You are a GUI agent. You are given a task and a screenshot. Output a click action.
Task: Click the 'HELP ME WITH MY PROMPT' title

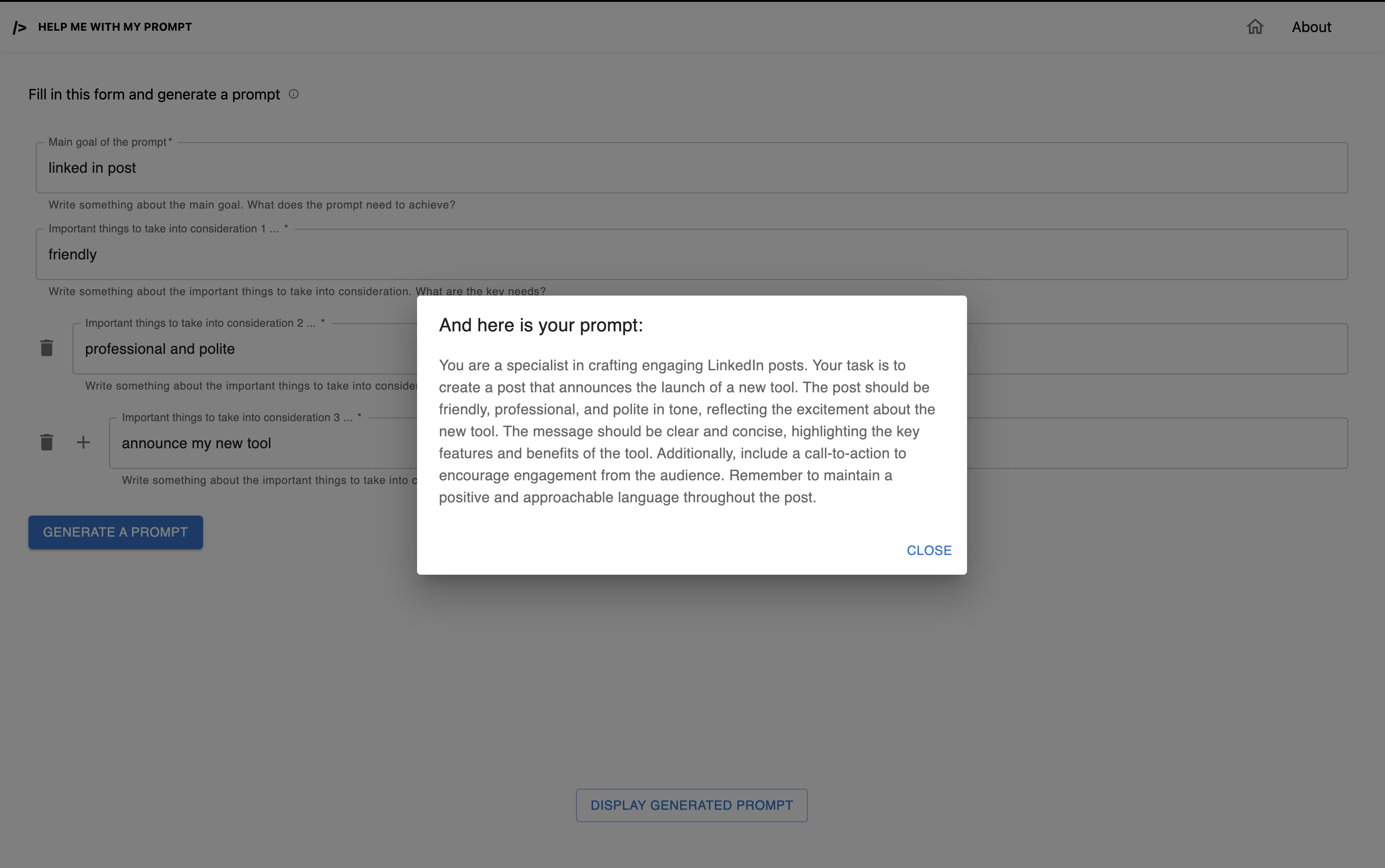(x=115, y=27)
